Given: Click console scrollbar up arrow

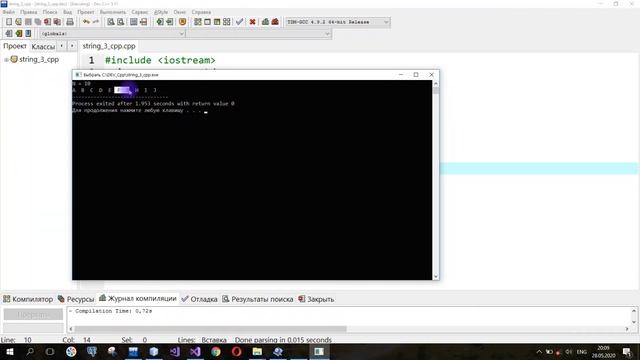Looking at the screenshot, I should [x=436, y=84].
